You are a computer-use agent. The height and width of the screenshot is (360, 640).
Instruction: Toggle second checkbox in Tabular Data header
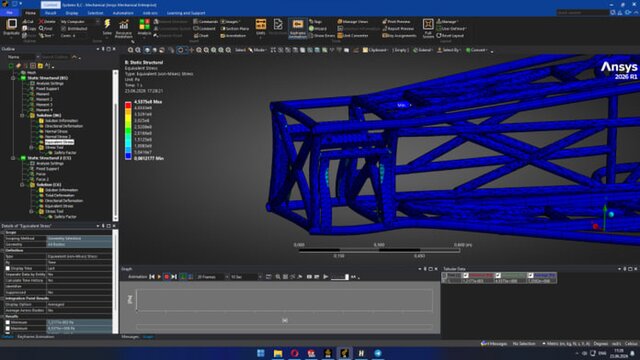click(498, 276)
